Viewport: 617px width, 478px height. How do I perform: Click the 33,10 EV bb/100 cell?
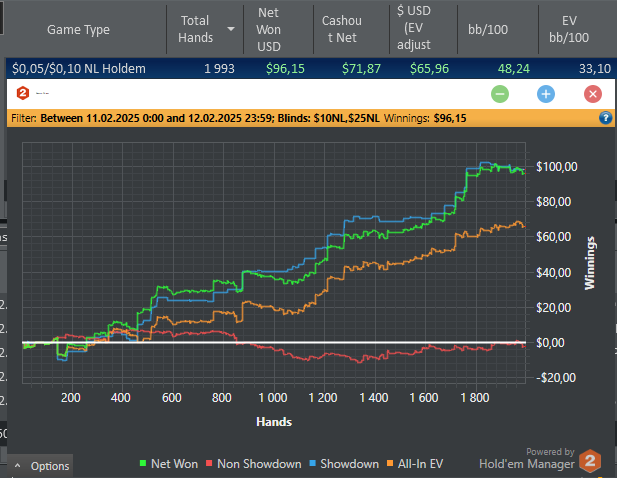click(x=595, y=69)
